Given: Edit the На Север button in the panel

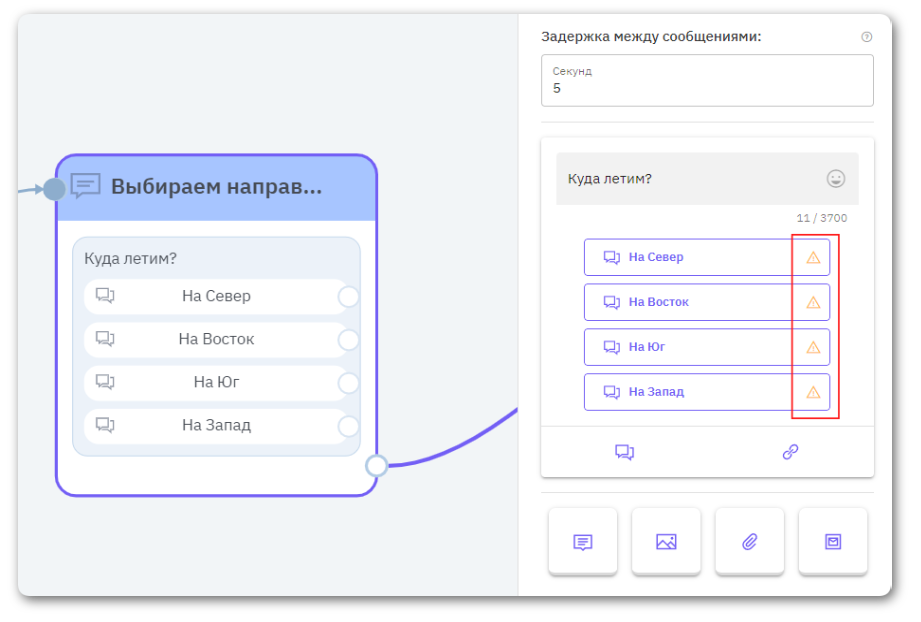Looking at the screenshot, I should point(707,257).
